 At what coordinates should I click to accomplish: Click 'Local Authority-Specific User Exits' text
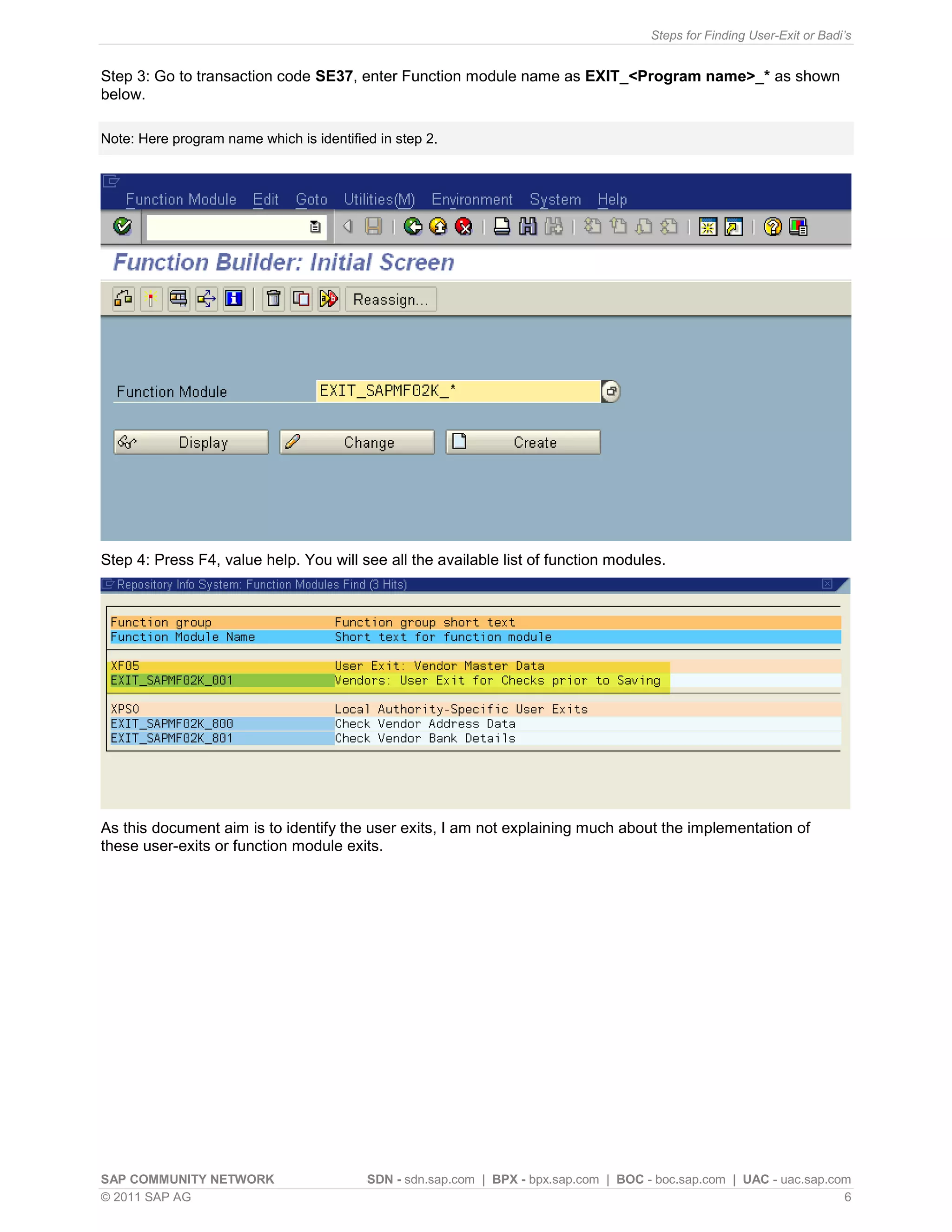461,709
